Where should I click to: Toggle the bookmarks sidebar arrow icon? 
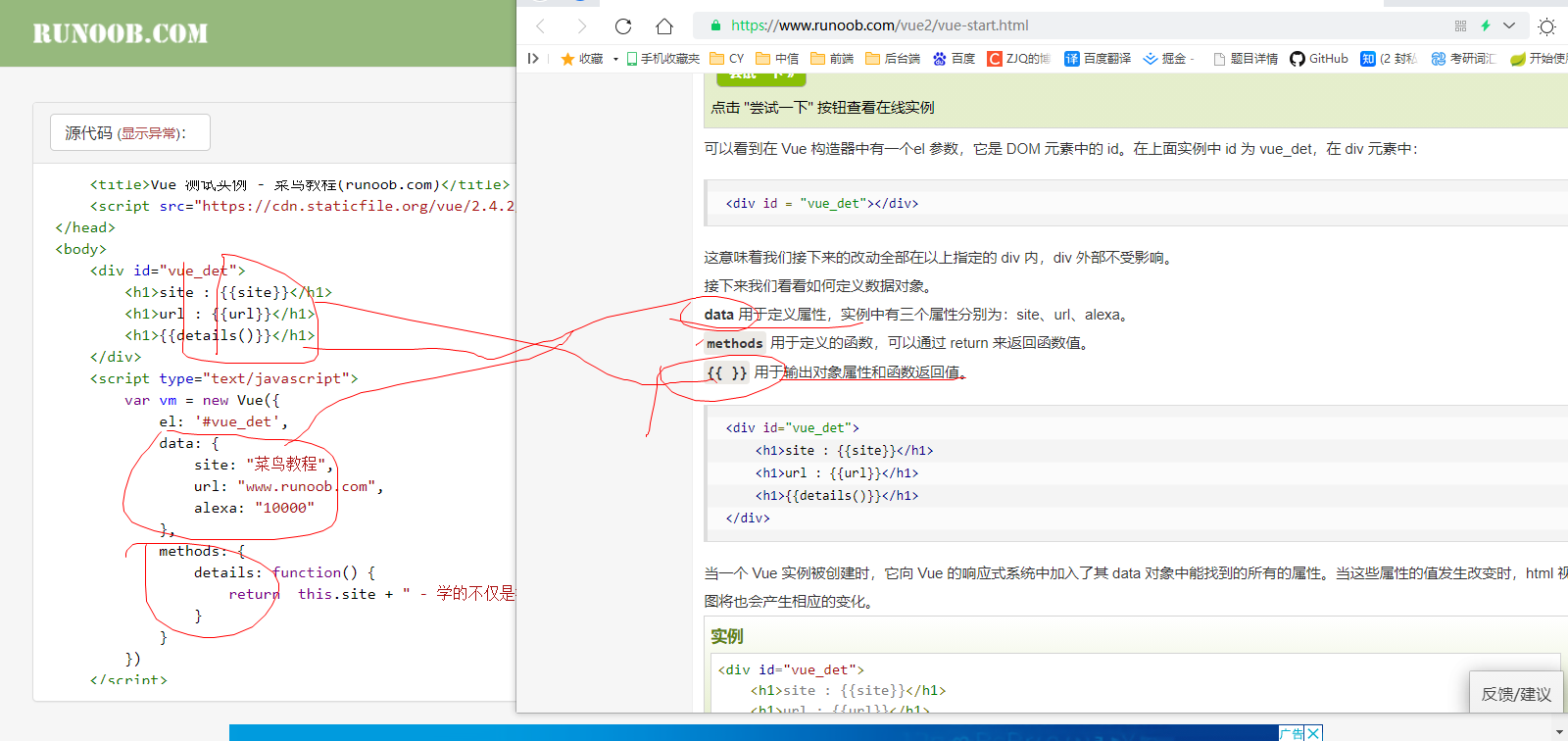[x=533, y=59]
